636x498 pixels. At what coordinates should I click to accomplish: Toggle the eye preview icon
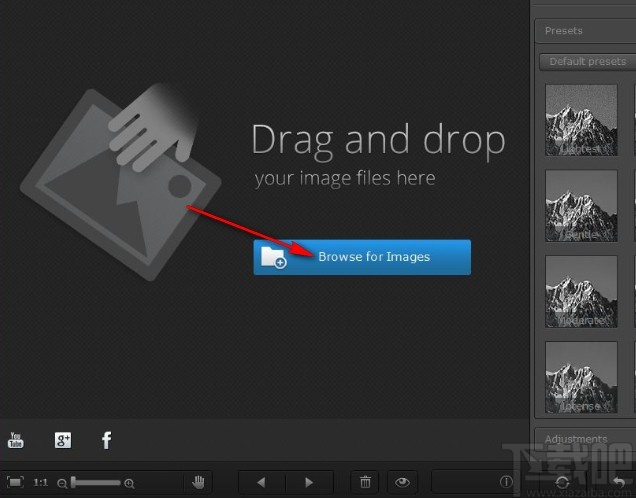tap(402, 482)
